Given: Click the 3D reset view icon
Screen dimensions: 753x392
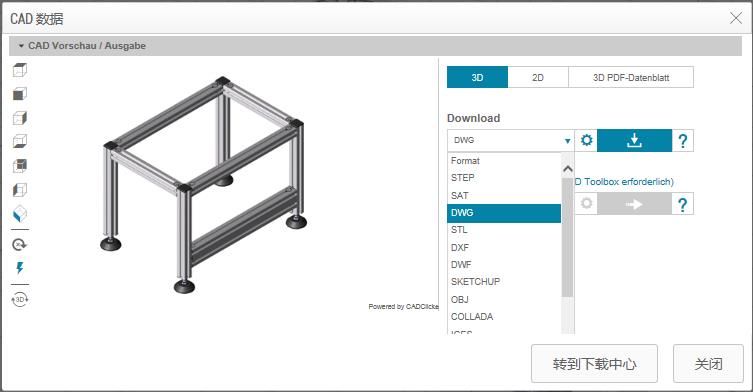Looking at the screenshot, I should point(20,299).
